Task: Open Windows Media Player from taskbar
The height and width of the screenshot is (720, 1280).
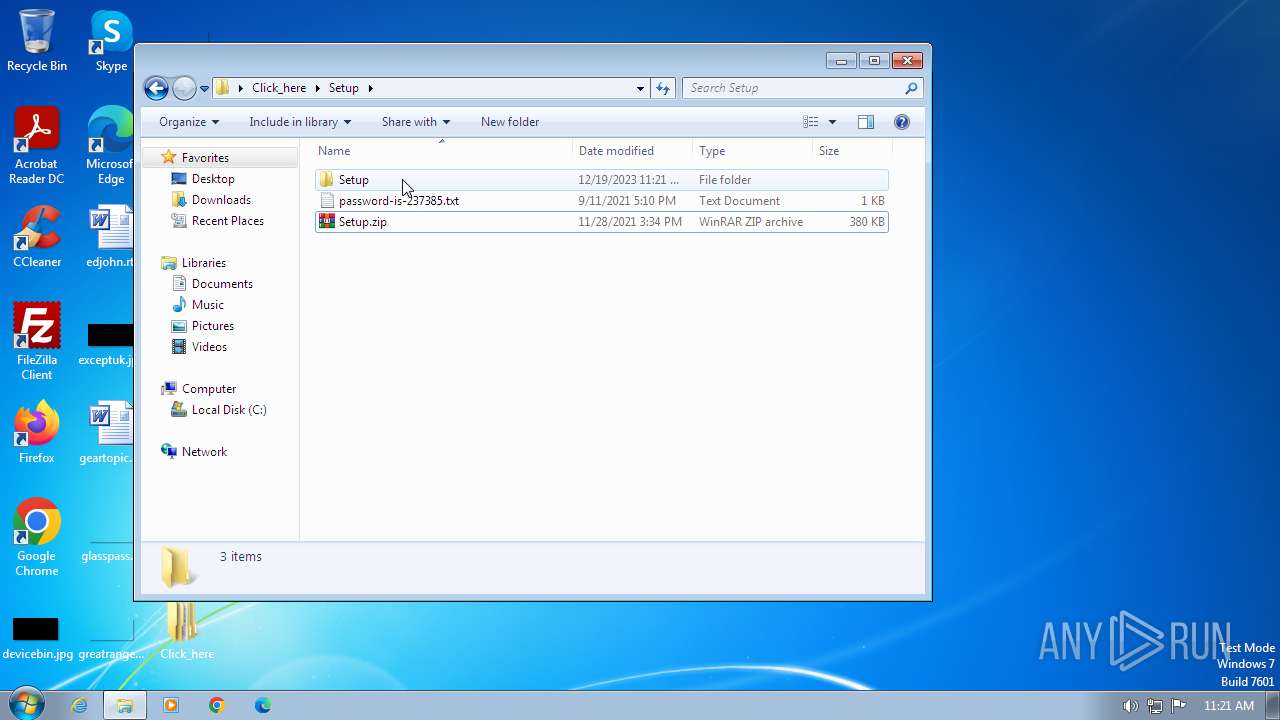Action: 170,705
